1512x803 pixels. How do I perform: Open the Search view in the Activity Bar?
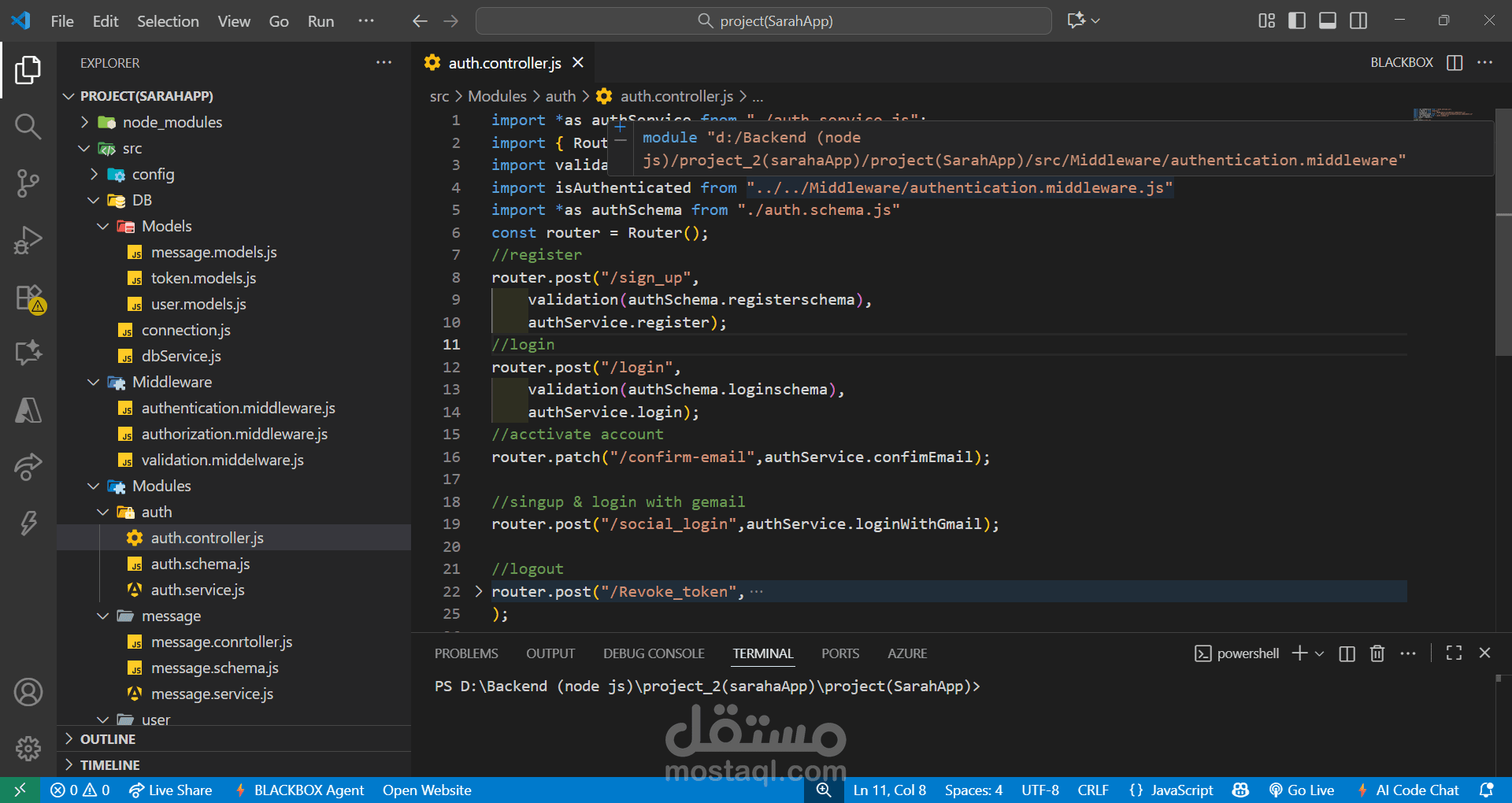(x=28, y=126)
